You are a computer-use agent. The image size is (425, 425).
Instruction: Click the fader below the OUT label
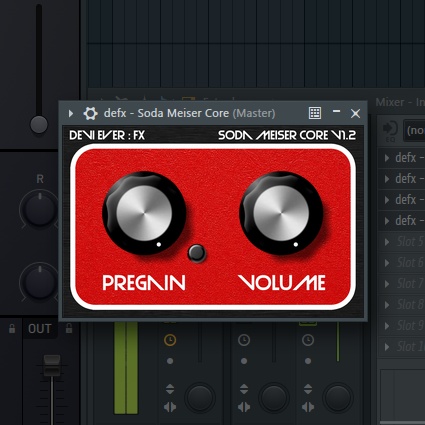(x=52, y=365)
